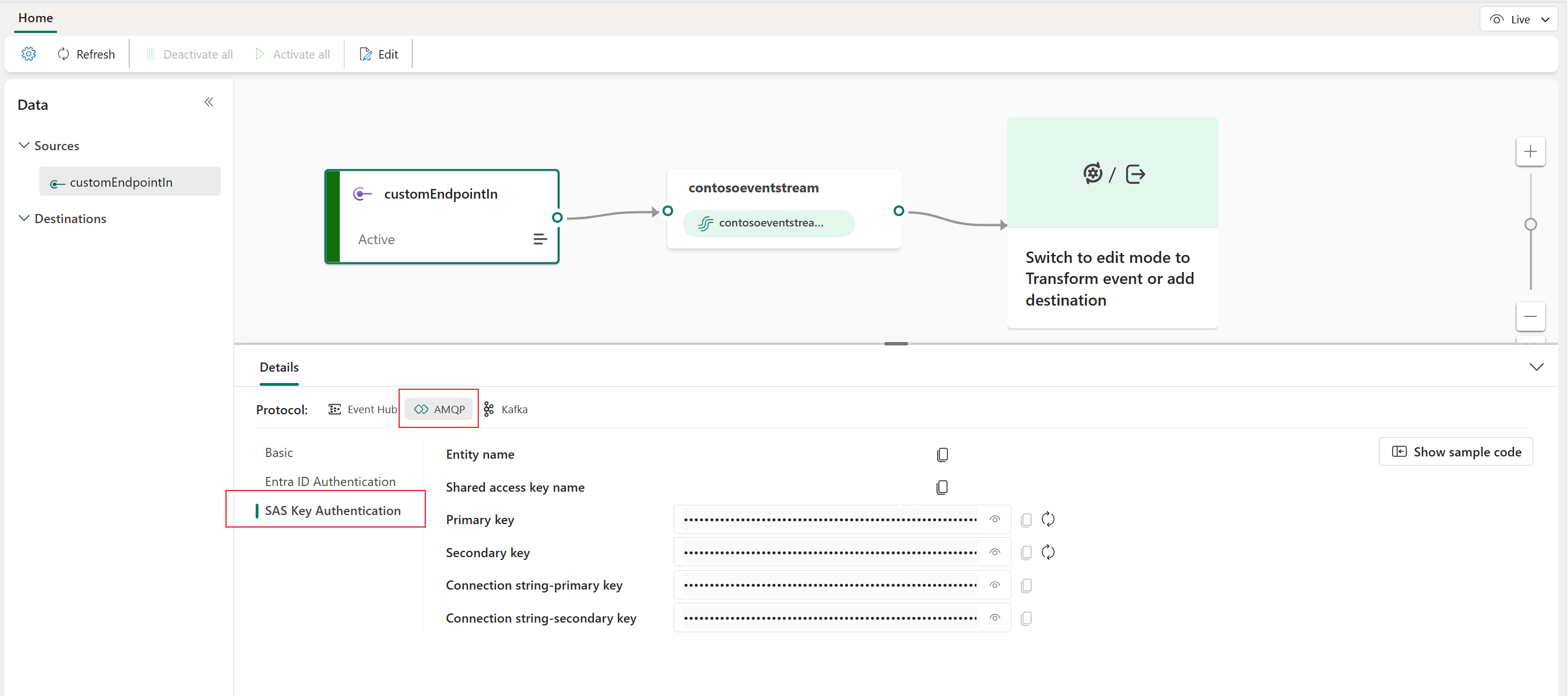Viewport: 1568px width, 696px height.
Task: Switch to the Home tab
Action: click(x=35, y=18)
